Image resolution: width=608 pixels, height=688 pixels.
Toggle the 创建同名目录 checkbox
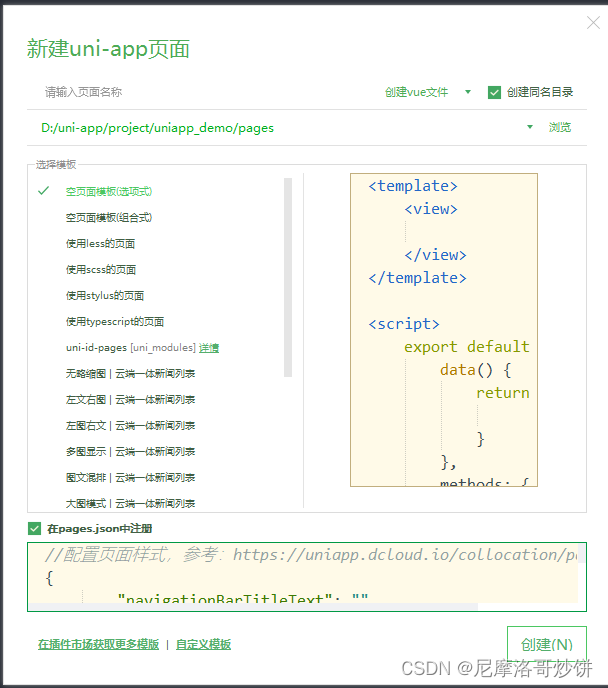pyautogui.click(x=494, y=93)
